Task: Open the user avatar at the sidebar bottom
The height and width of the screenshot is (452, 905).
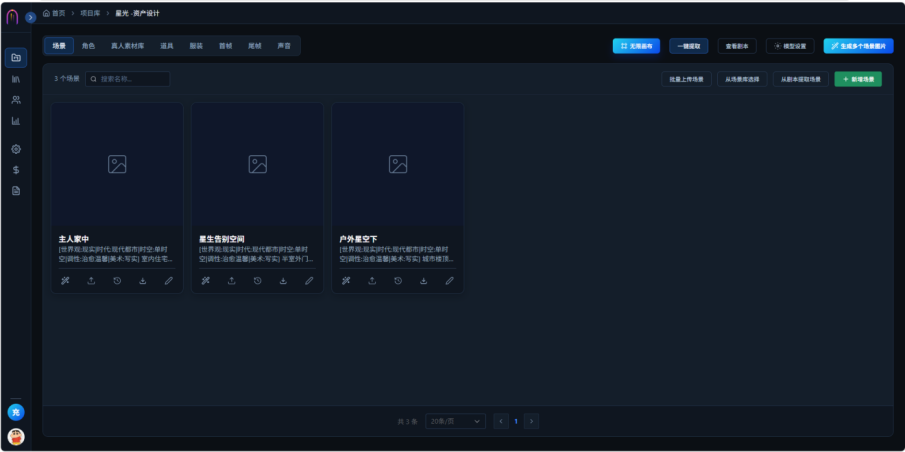Action: pyautogui.click(x=16, y=436)
